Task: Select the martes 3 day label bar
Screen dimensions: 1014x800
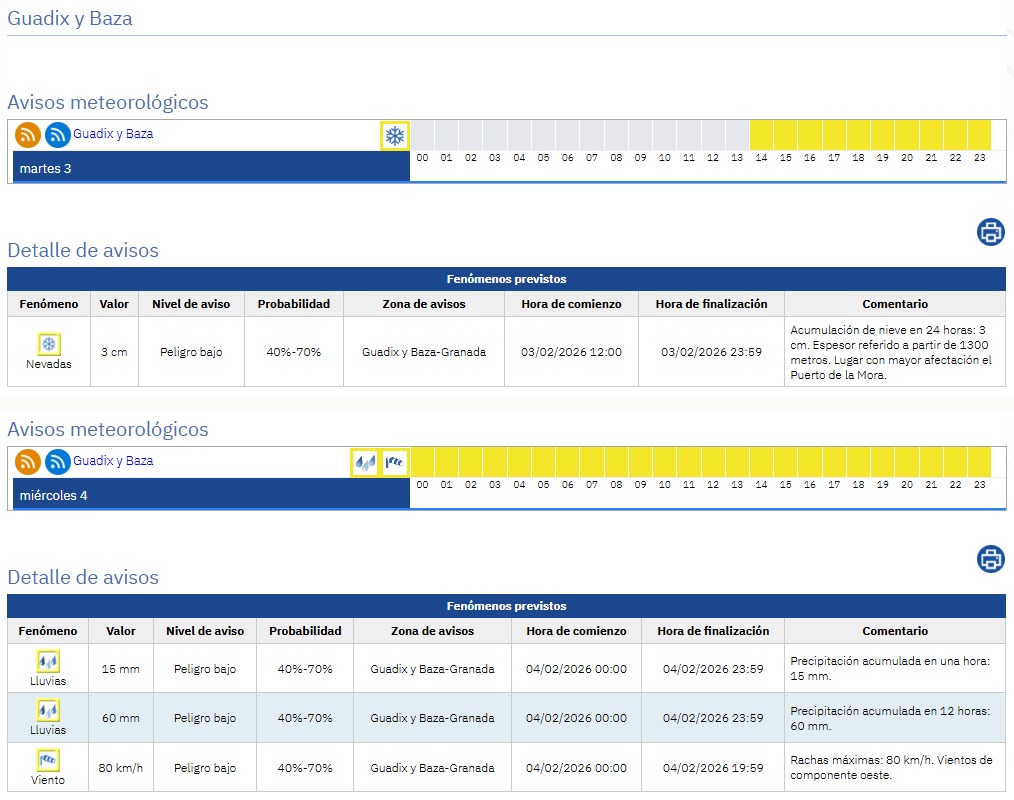Action: click(x=211, y=168)
